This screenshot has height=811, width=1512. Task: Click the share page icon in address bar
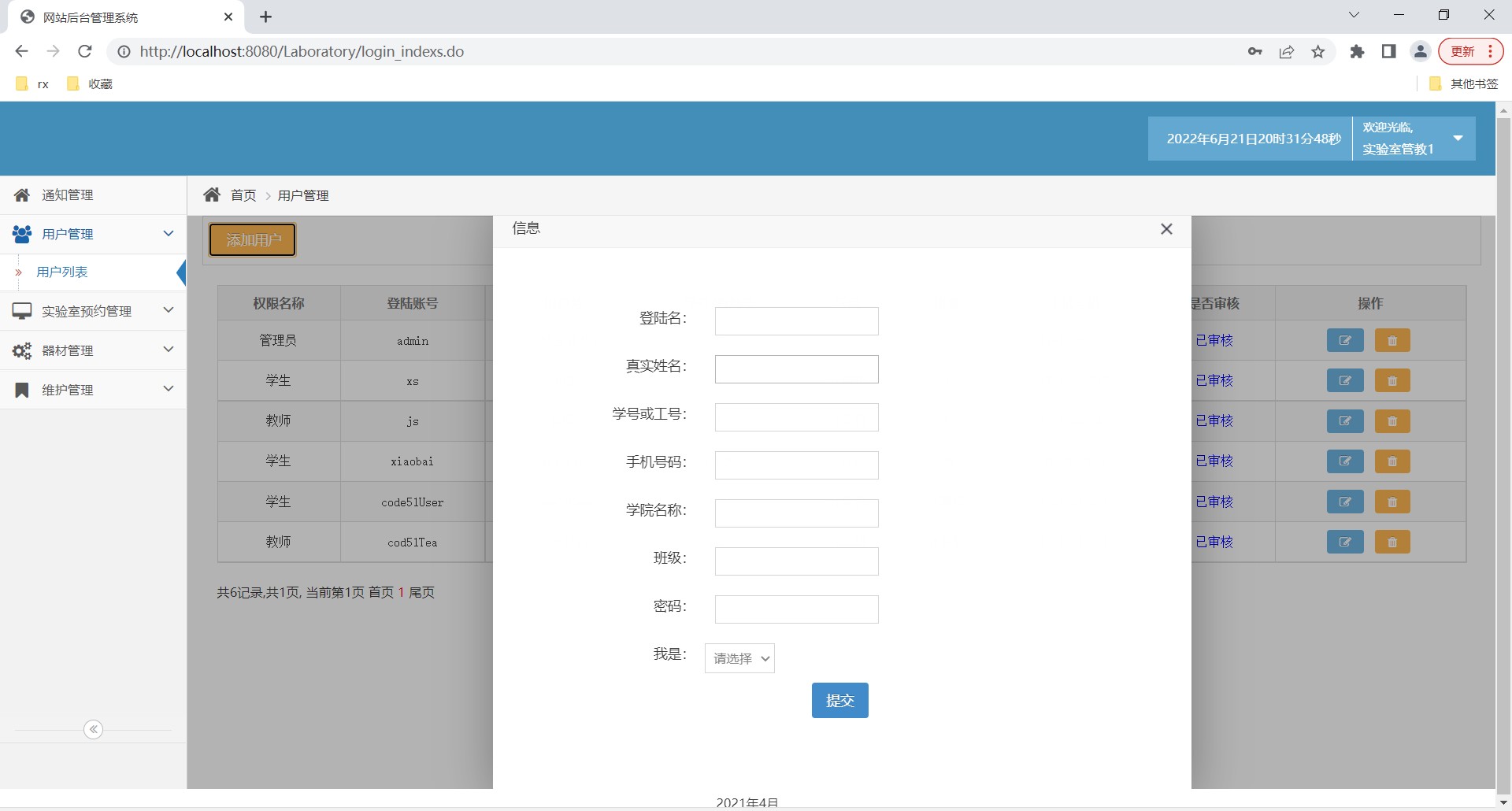pos(1287,52)
